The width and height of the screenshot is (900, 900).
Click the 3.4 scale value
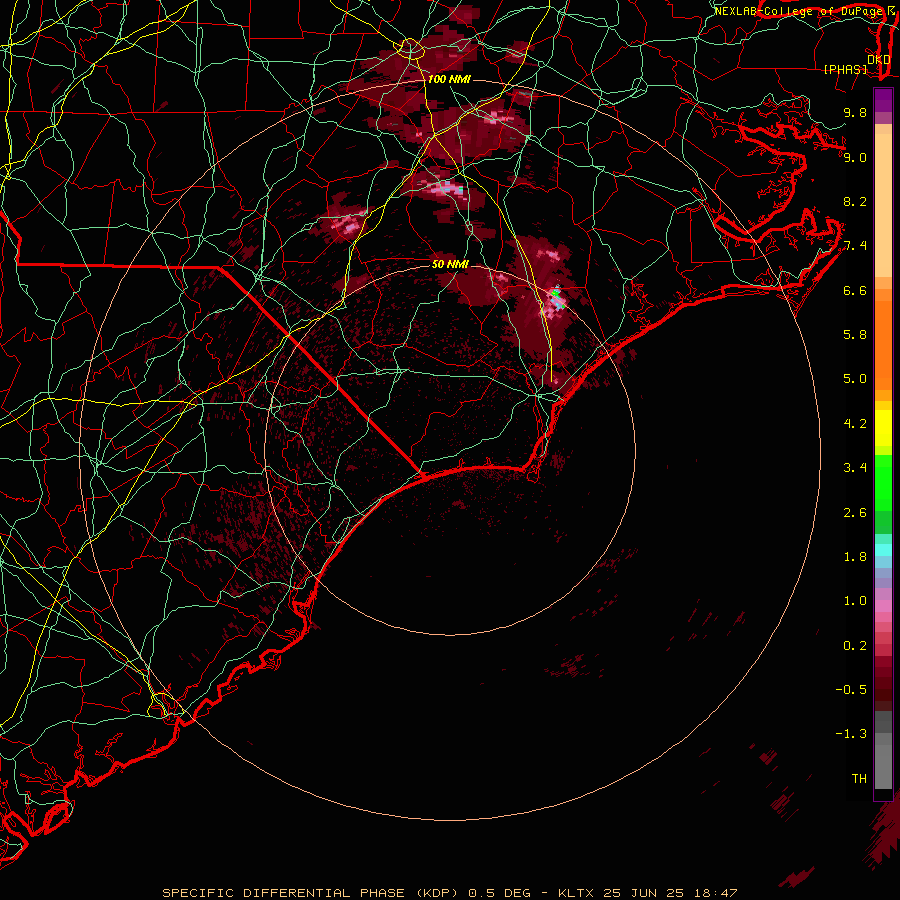click(x=855, y=468)
